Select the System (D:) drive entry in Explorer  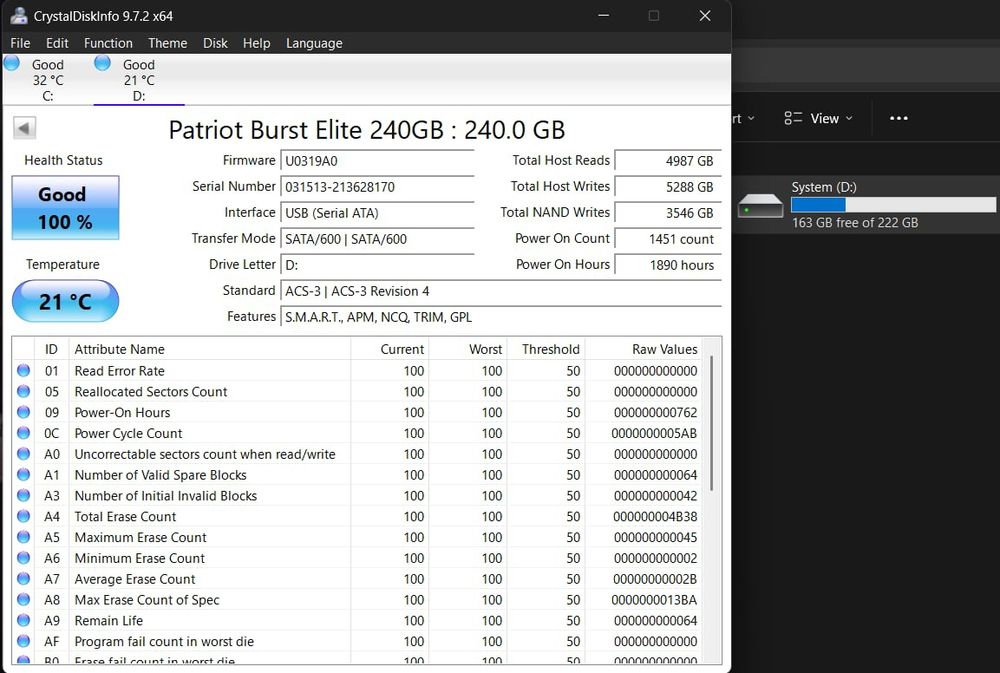[x=866, y=205]
